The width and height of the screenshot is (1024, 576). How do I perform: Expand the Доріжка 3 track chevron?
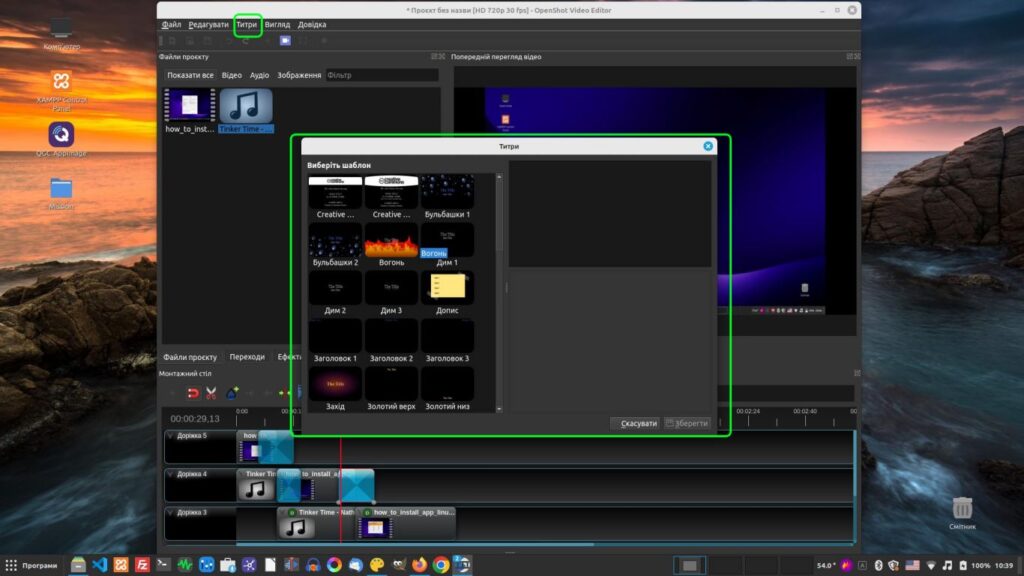click(170, 513)
